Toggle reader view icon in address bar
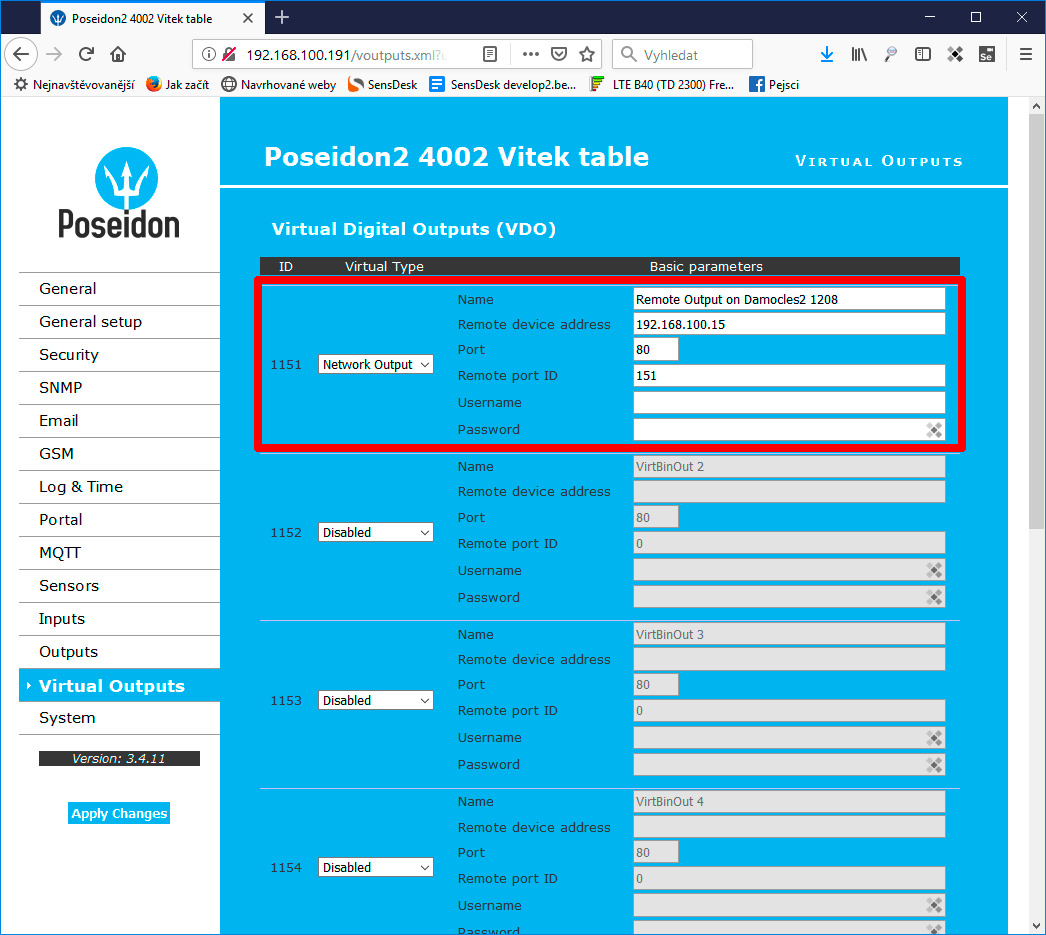Image resolution: width=1046 pixels, height=935 pixels. click(x=490, y=54)
